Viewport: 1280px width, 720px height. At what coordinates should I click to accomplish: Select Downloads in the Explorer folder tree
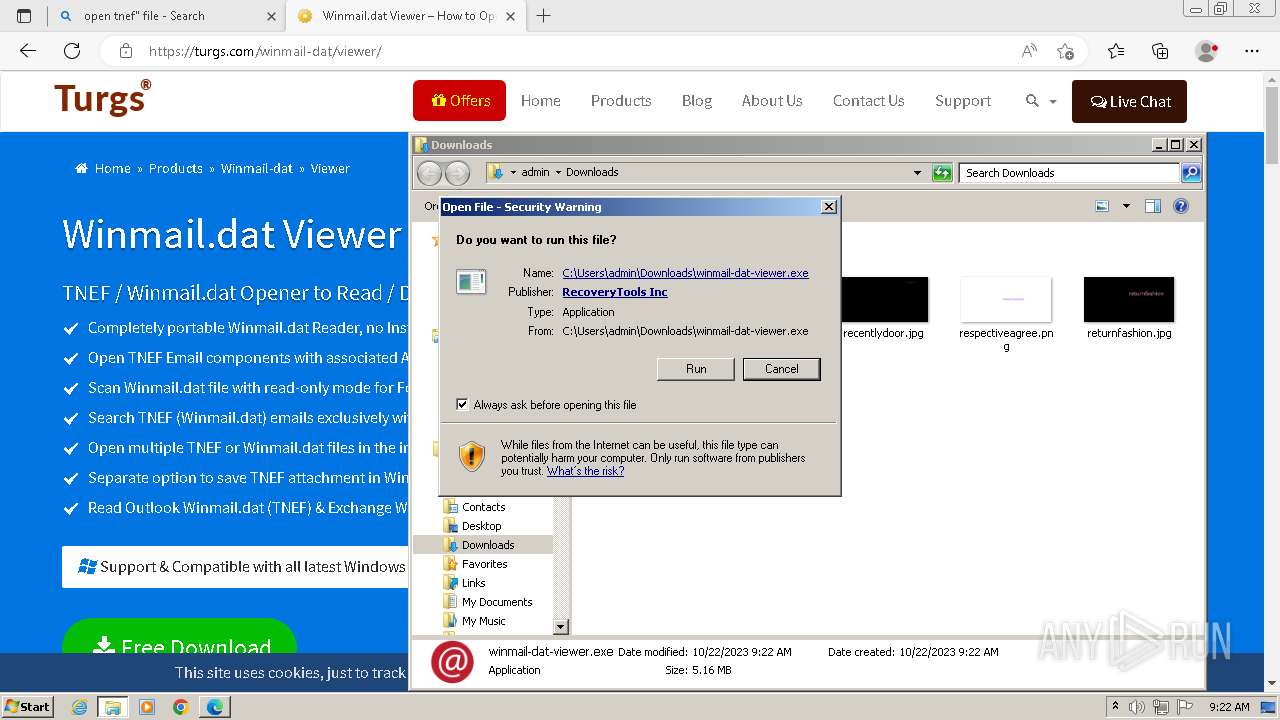coord(488,545)
